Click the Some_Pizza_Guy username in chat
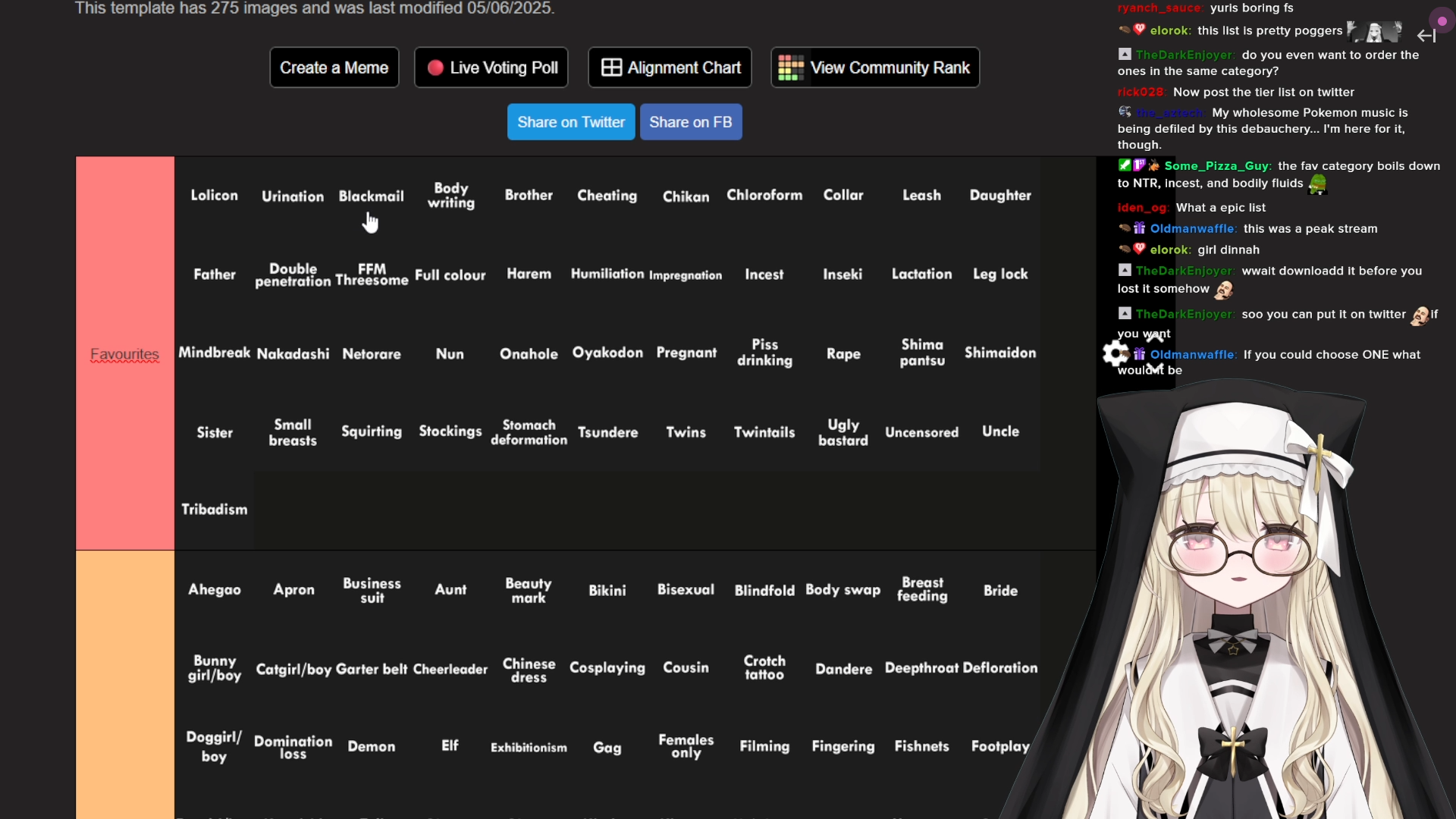 1216,166
